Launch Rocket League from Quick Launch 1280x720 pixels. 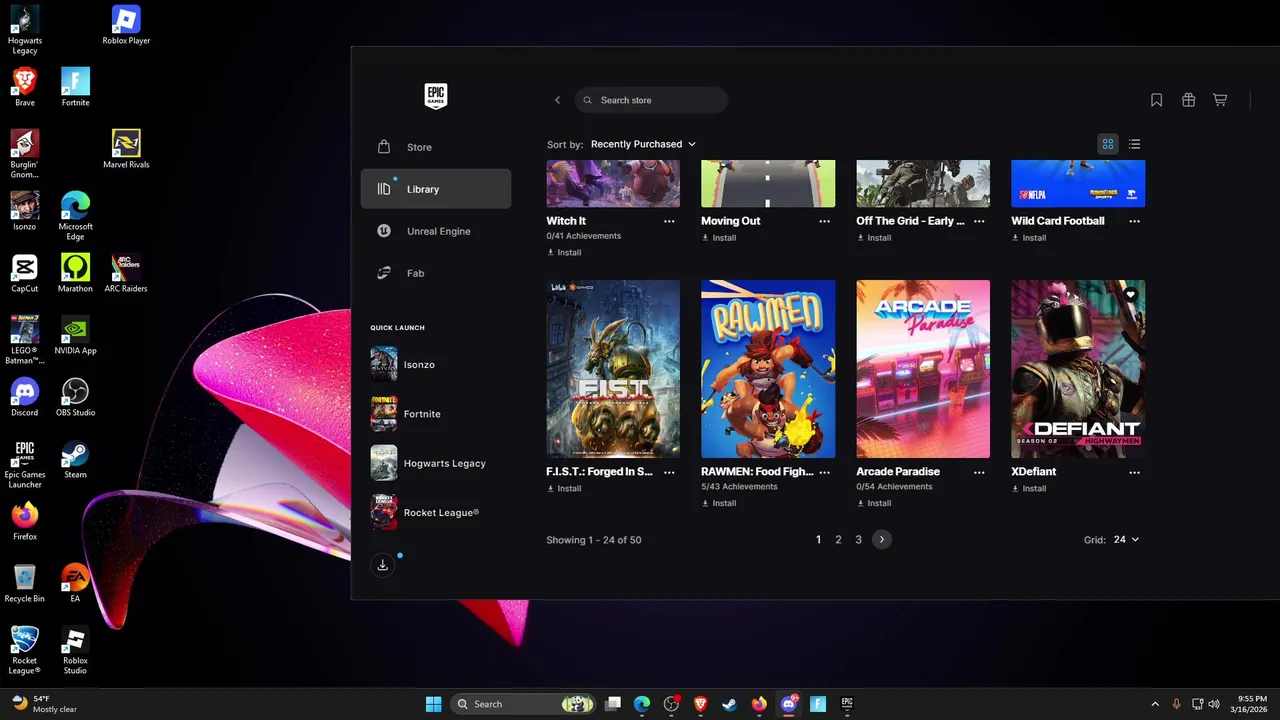tap(436, 512)
